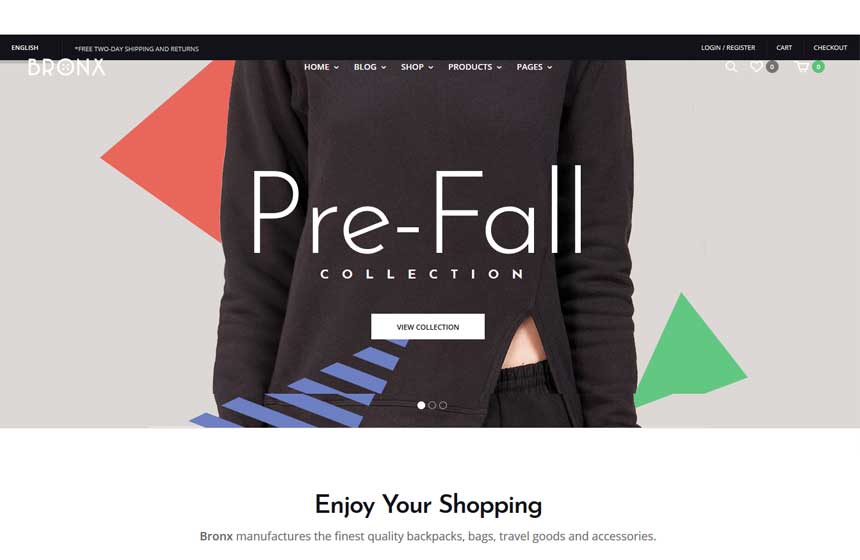Open the BLOG menu item

click(370, 67)
